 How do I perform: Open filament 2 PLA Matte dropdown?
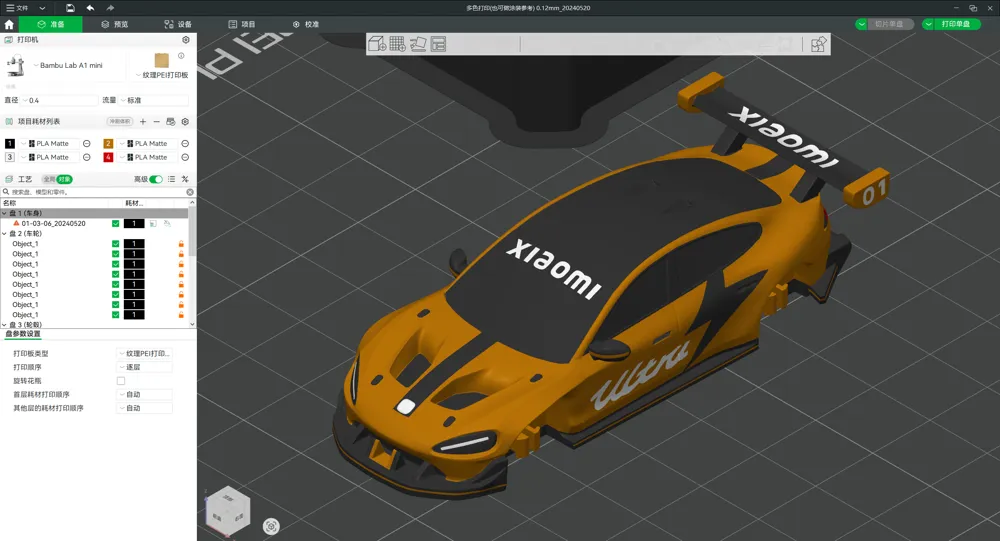click(147, 144)
